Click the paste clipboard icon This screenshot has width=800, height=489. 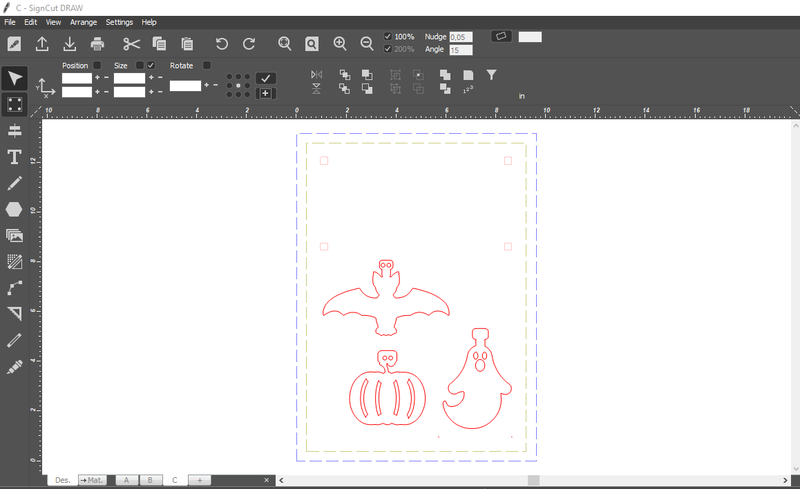click(187, 44)
